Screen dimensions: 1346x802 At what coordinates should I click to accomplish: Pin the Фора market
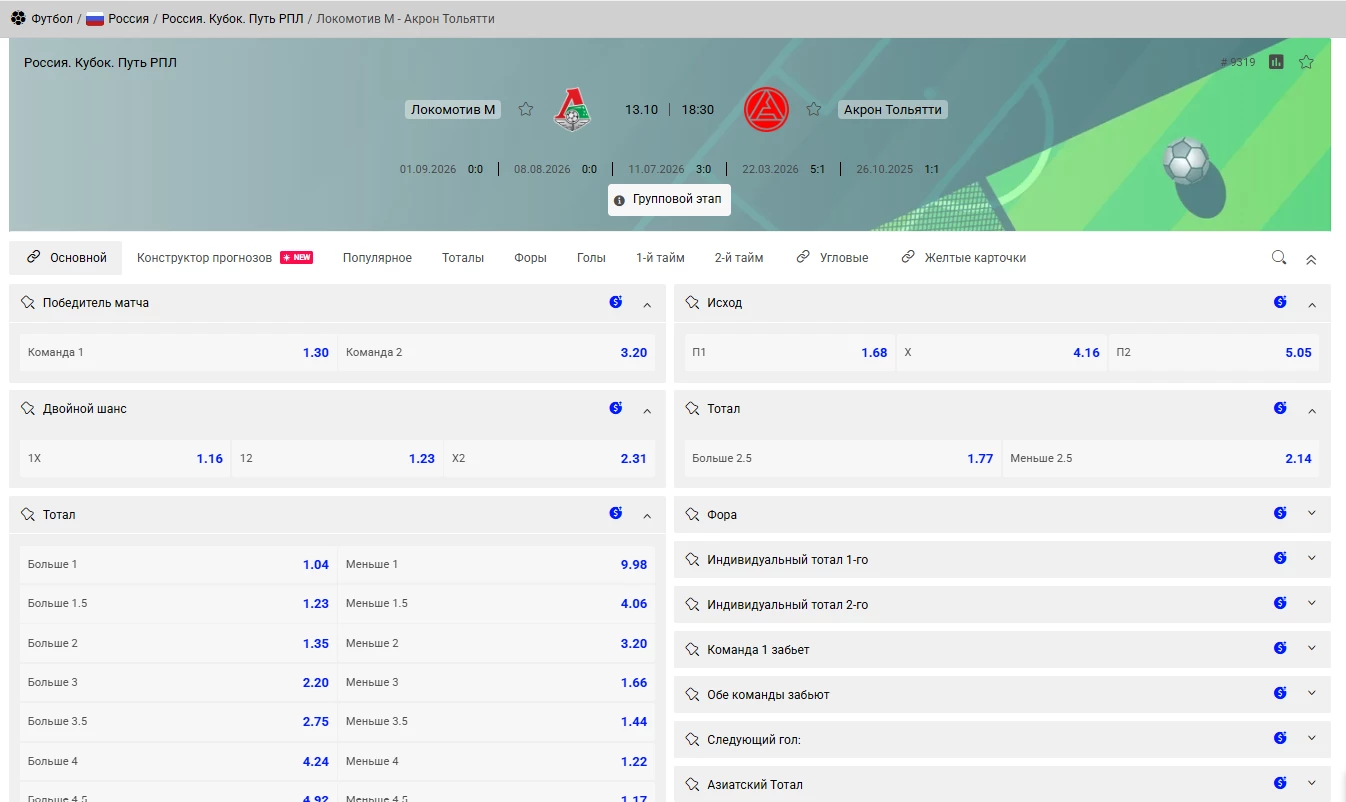point(692,514)
